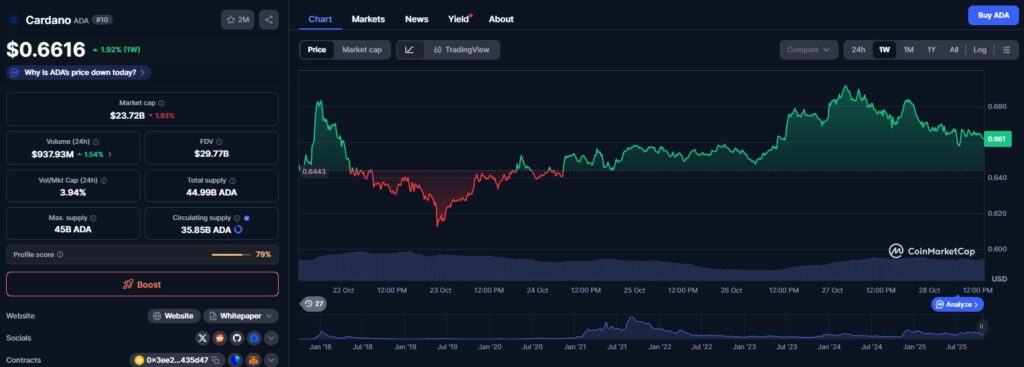Screen dimensions: 1024x367
Task: Click the $23.72B market cap value
Action: [x=127, y=115]
